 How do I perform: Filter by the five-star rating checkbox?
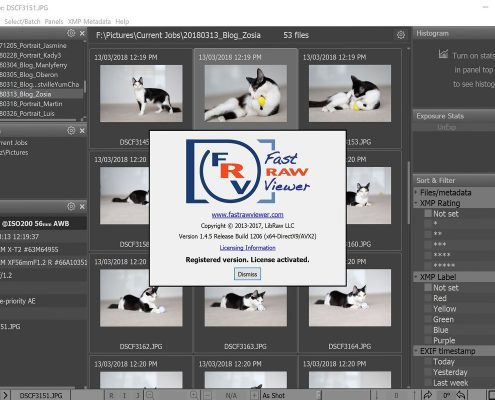click(x=428, y=266)
